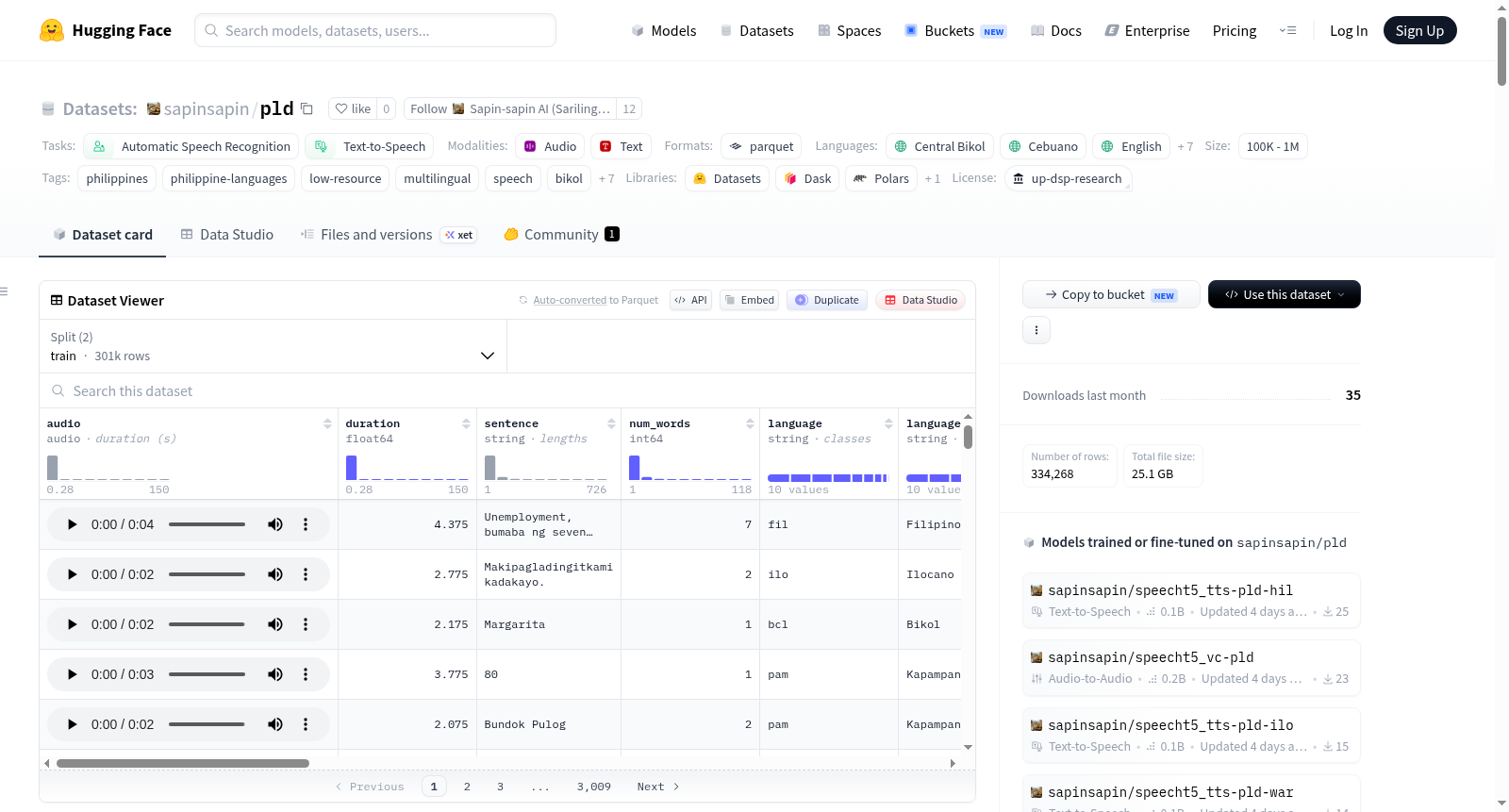Viewport: 1509px width, 812px height.
Task: Play the audio in the Unemployment row
Action: pyautogui.click(x=72, y=524)
